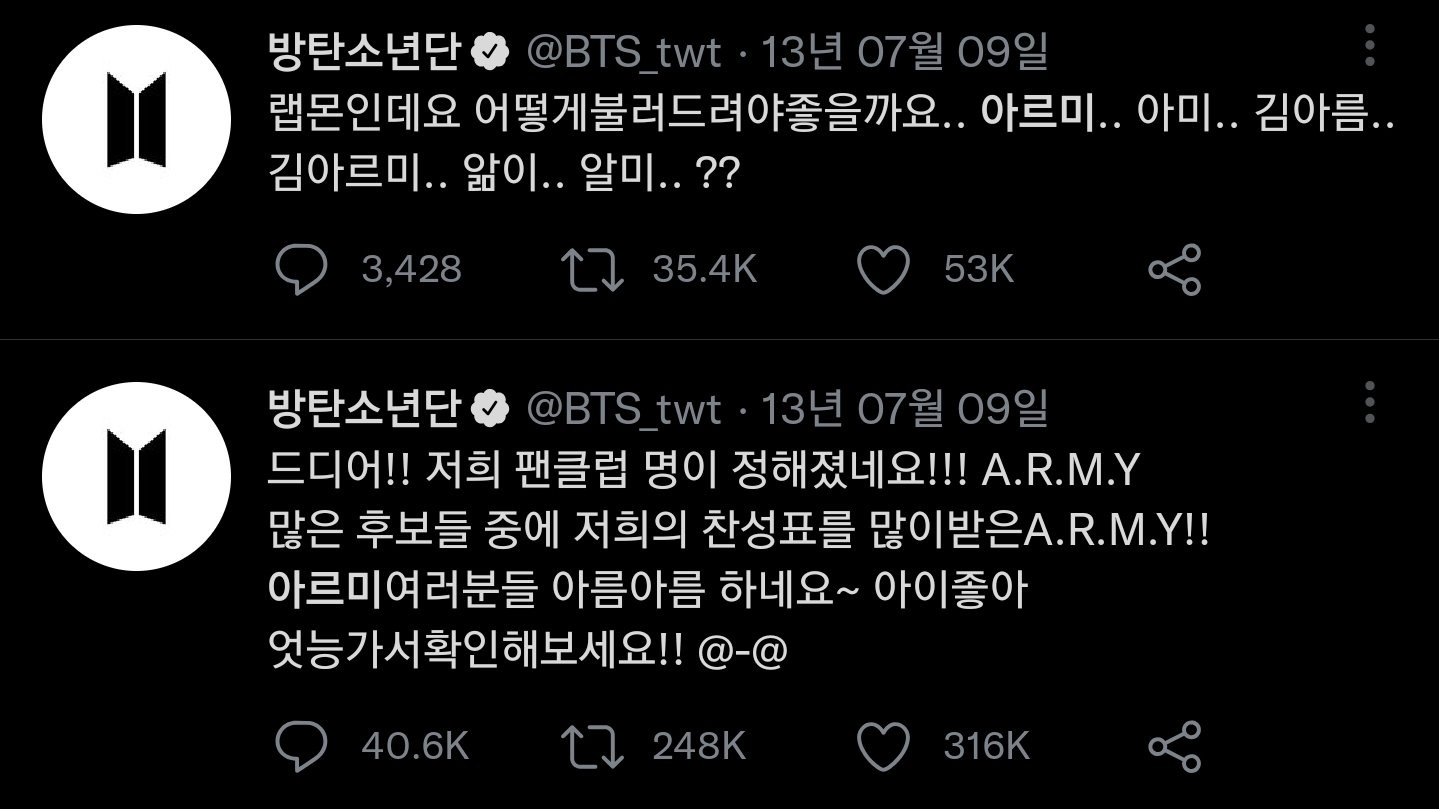
Task: Click the verified badge on first tweet
Action: [491, 52]
